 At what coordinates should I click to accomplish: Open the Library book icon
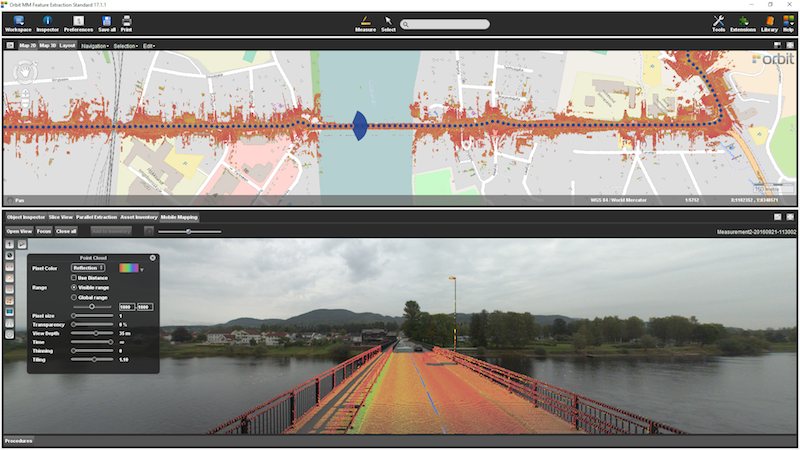point(769,21)
